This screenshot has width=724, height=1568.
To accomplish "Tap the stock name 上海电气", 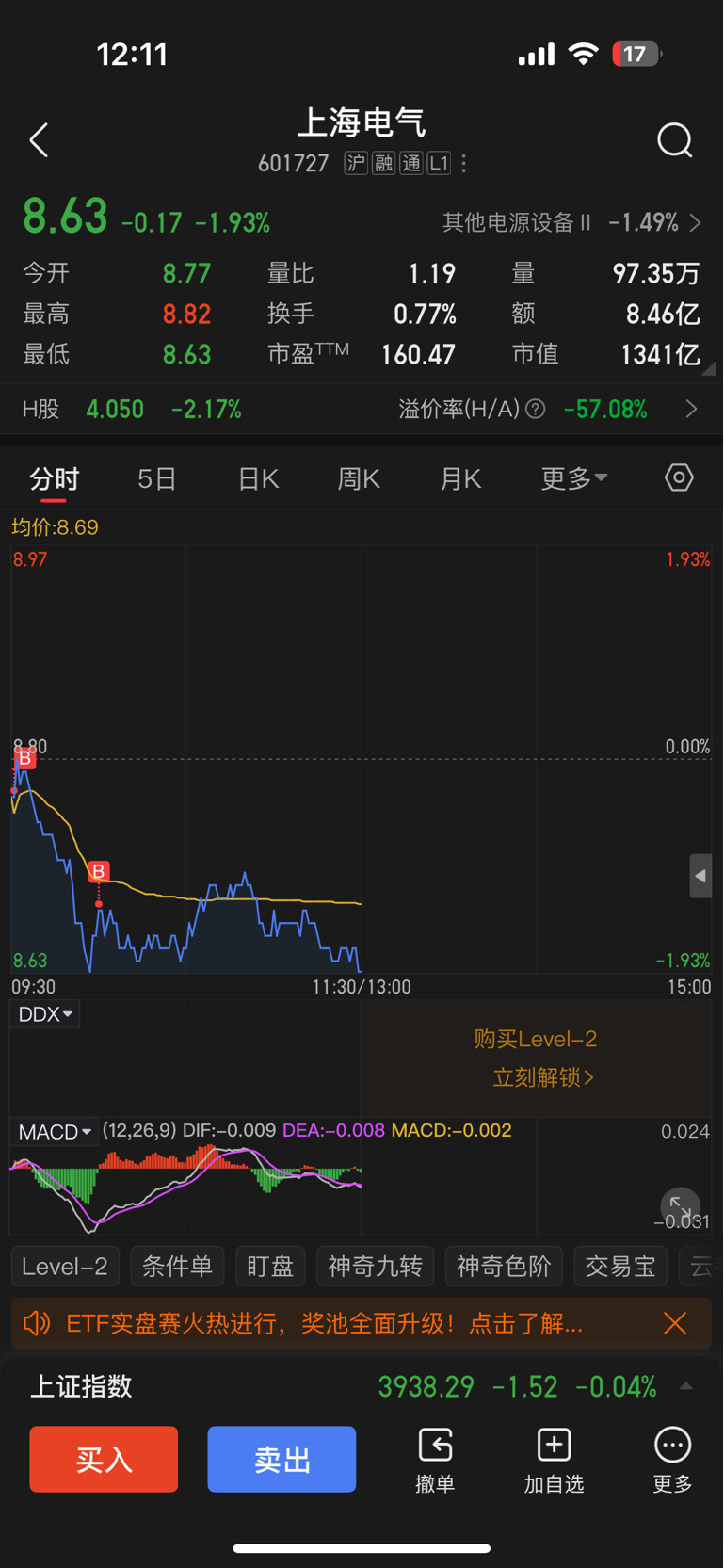I will pyautogui.click(x=362, y=122).
